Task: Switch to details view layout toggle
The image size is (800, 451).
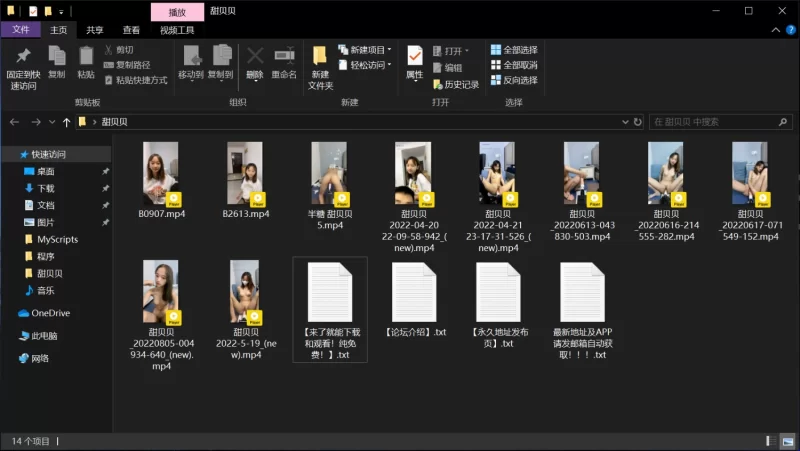Action: [x=770, y=441]
